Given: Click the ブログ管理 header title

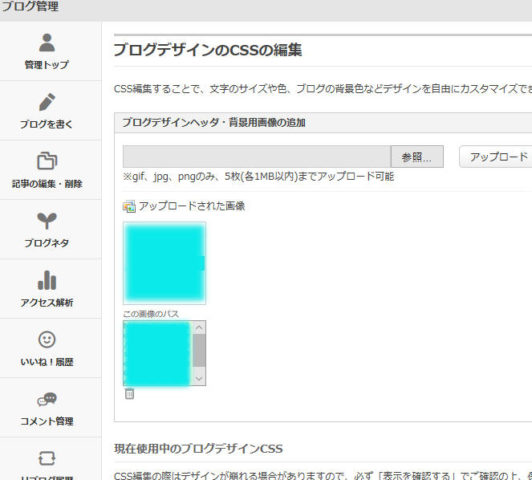Looking at the screenshot, I should (30, 6).
